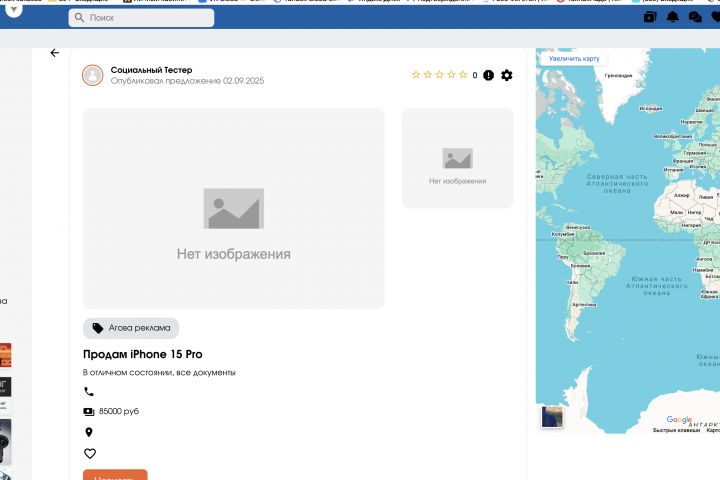Image resolution: width=720 pixels, height=480 pixels.
Task: Click the rating count 0
Action: (x=475, y=75)
